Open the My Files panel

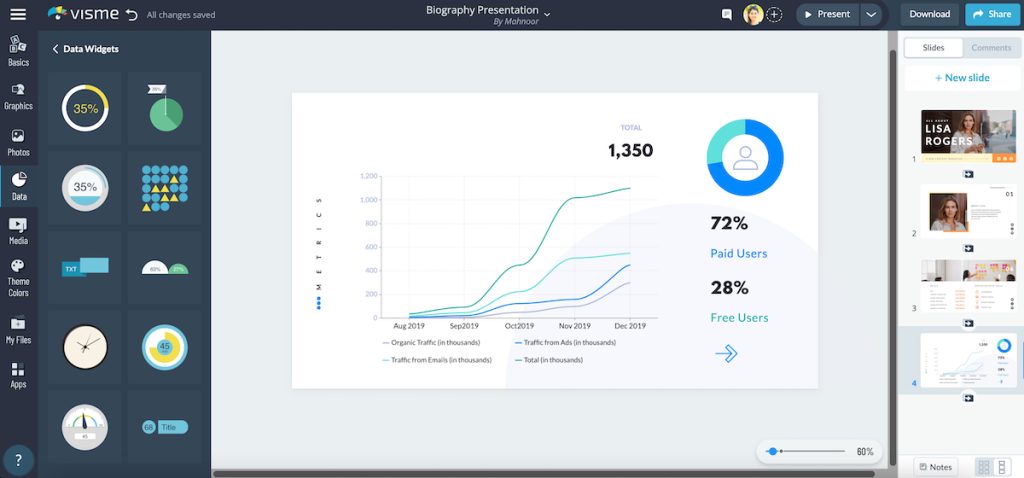click(x=18, y=330)
